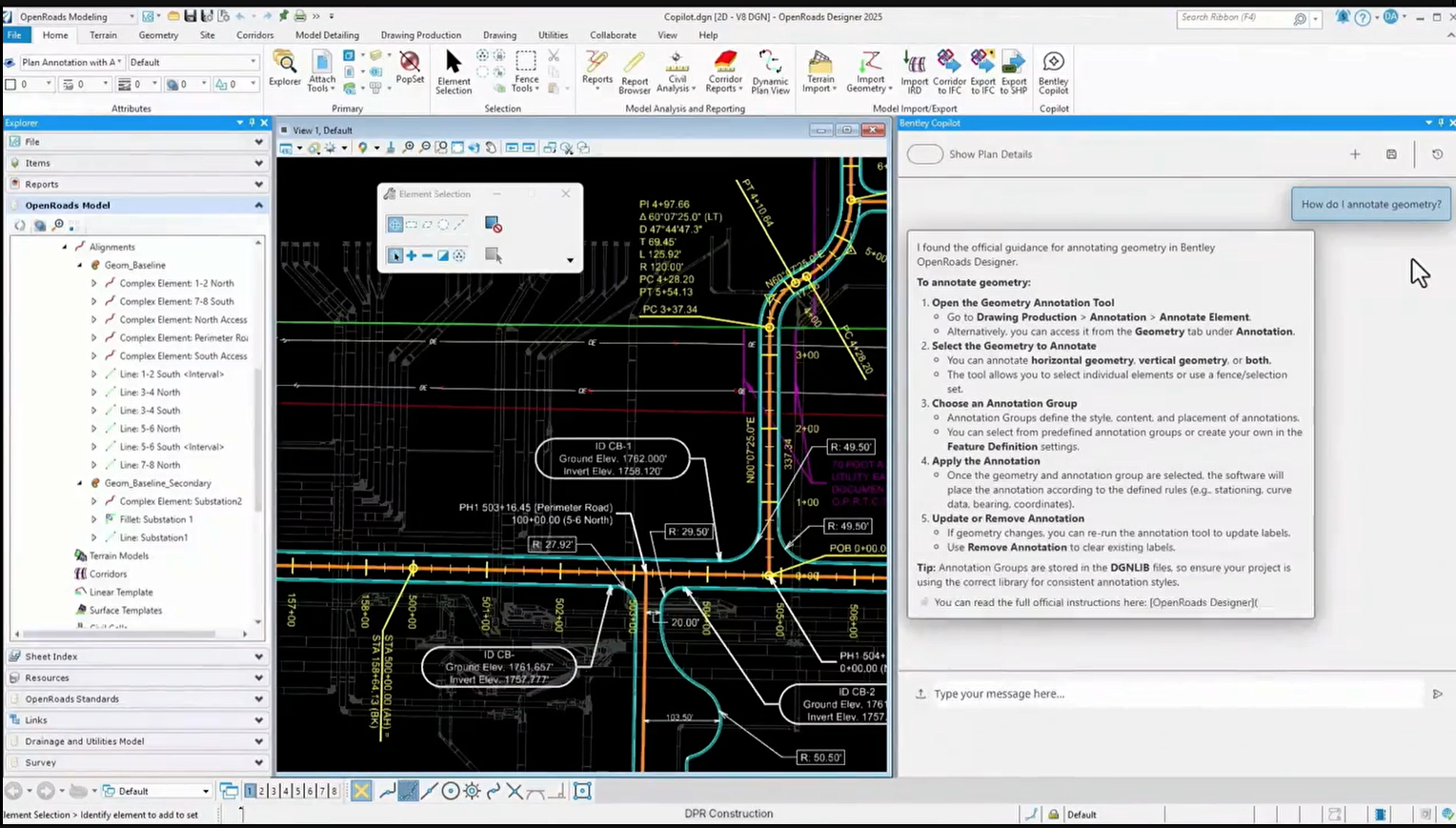The height and width of the screenshot is (828, 1456).
Task: Select Block mode in Element Selection dialog
Action: pos(412,225)
